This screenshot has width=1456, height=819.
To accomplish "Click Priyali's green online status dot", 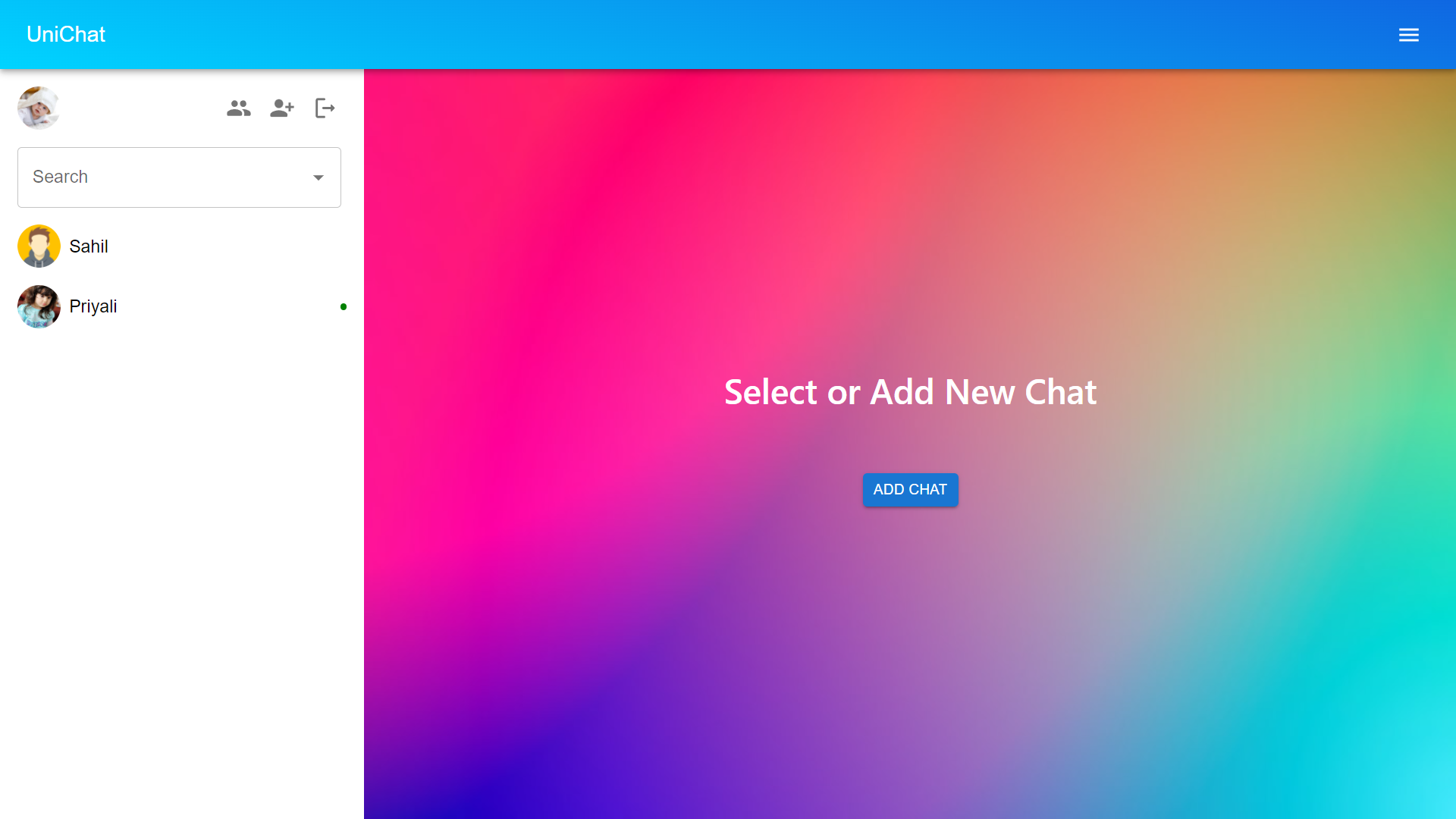I will pos(344,306).
